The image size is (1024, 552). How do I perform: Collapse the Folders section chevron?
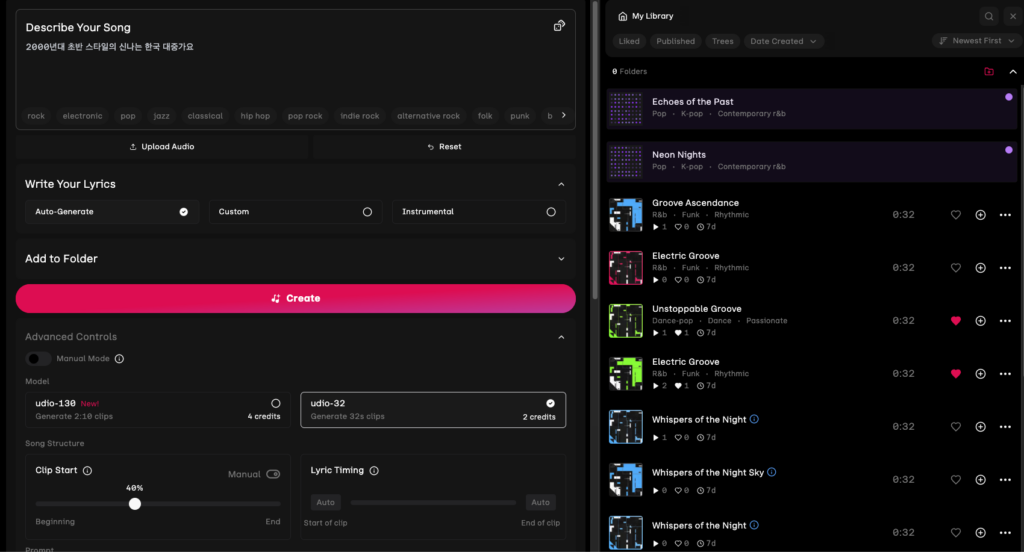pos(1013,72)
